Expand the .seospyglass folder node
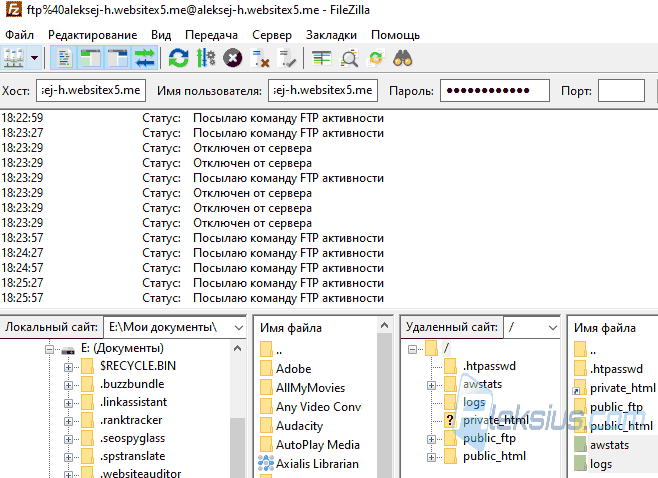The image size is (658, 478). [x=68, y=439]
